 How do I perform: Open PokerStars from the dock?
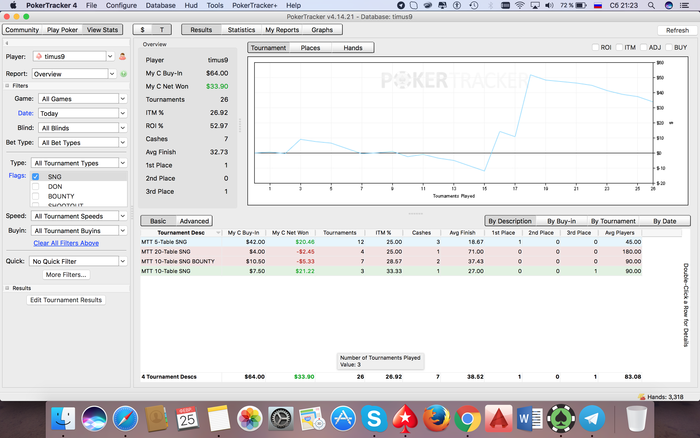[405, 419]
